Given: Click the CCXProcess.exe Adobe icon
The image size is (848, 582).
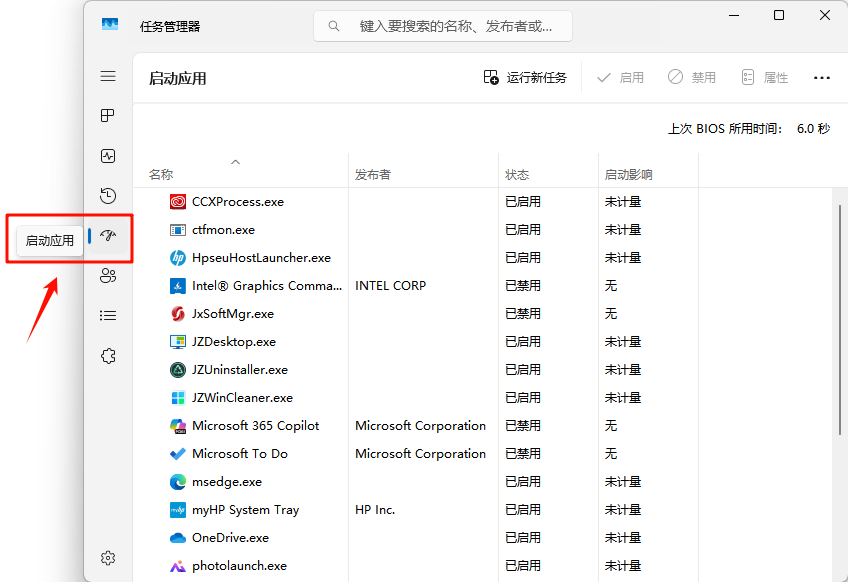Looking at the screenshot, I should point(177,202).
